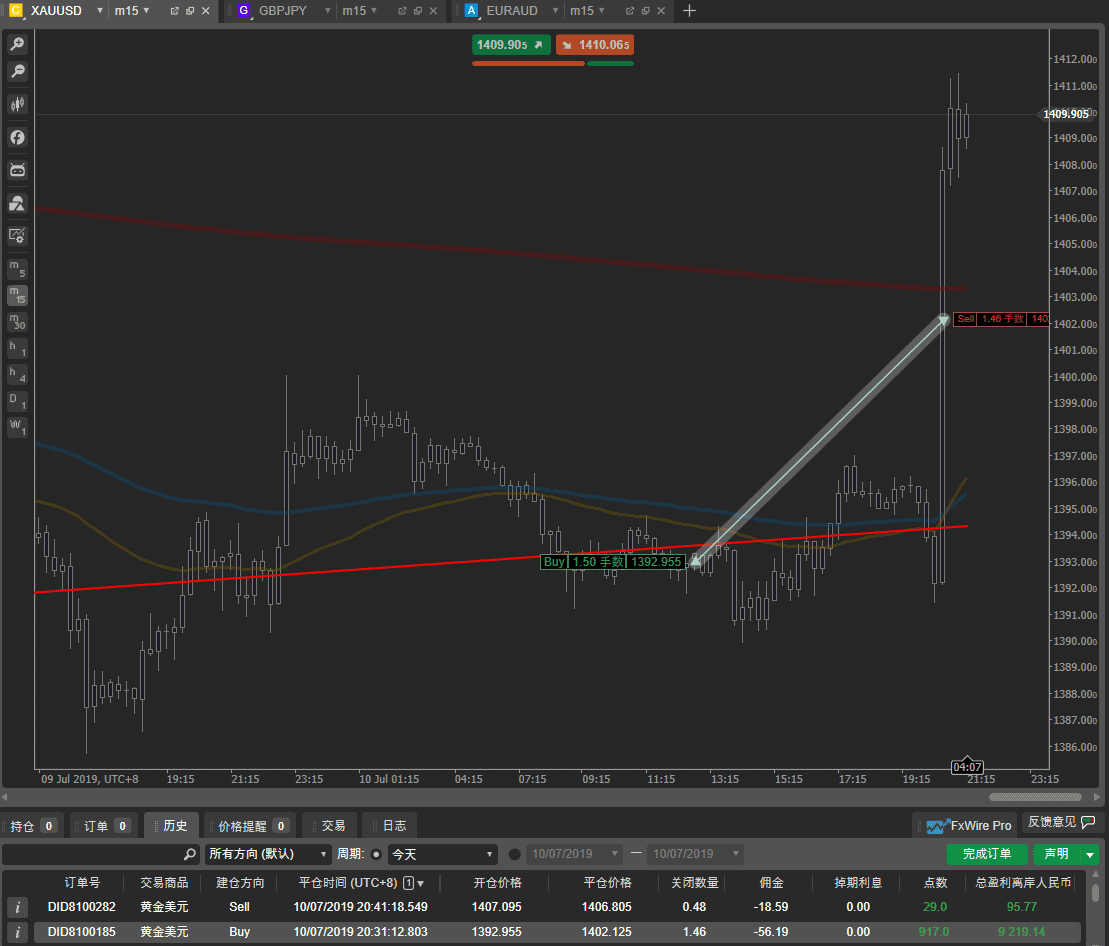Click the Facebook share icon in sidebar
The height and width of the screenshot is (946, 1109).
point(17,137)
